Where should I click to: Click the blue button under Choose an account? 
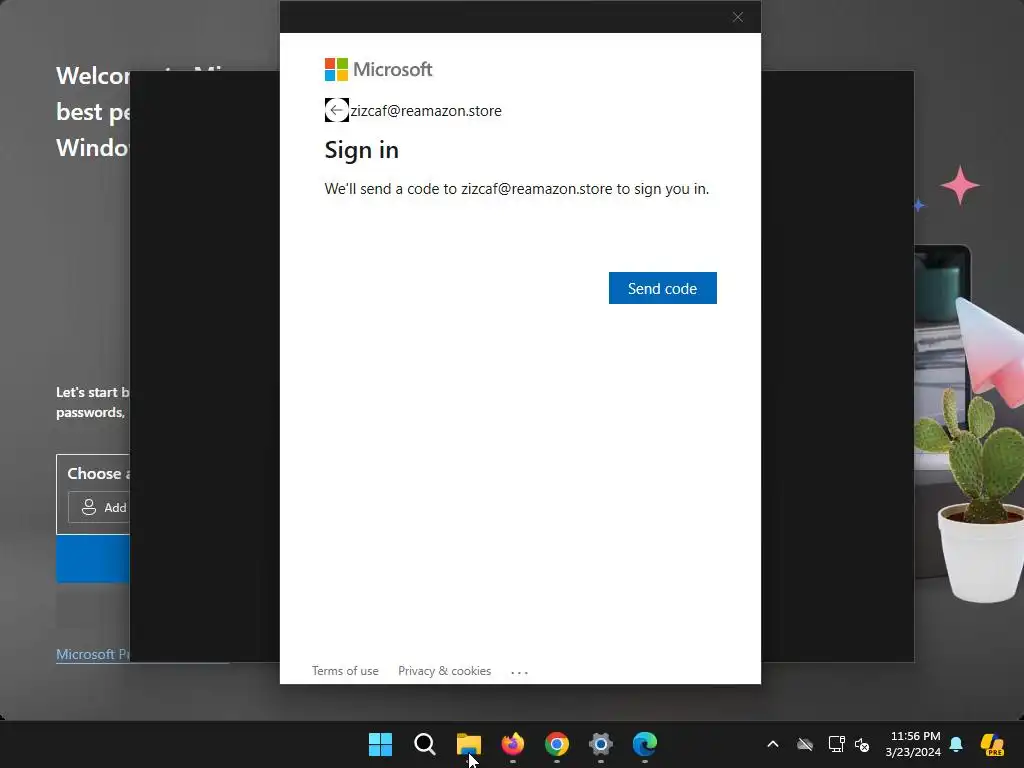(93, 558)
